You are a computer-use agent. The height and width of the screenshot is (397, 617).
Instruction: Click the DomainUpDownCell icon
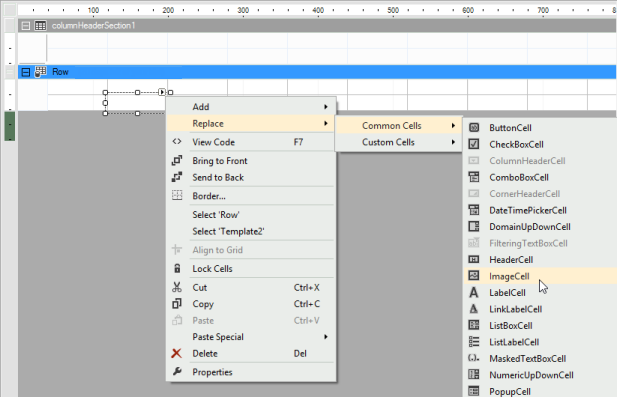[474, 227]
